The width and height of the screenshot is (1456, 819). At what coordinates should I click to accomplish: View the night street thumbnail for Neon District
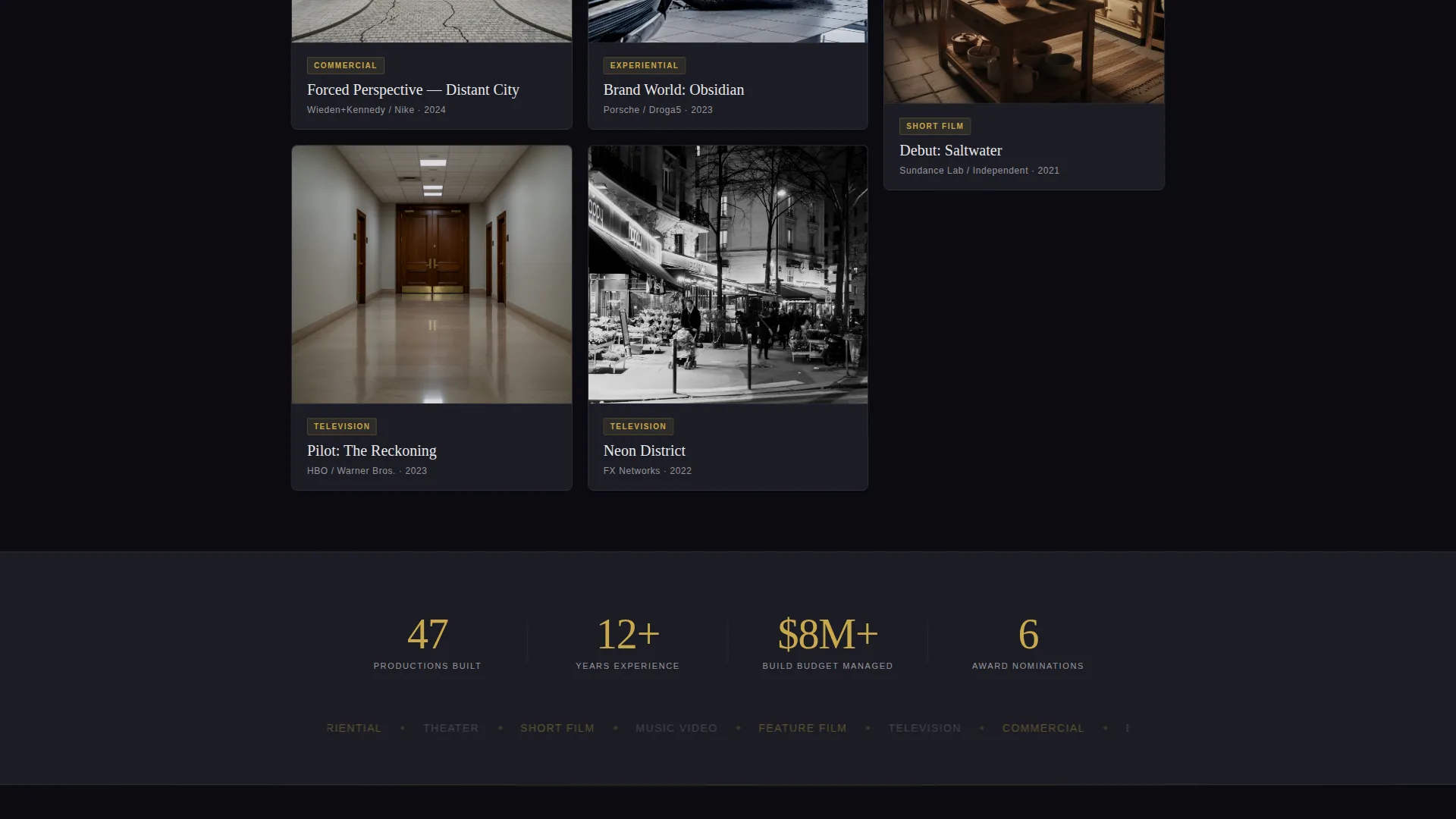tap(727, 275)
